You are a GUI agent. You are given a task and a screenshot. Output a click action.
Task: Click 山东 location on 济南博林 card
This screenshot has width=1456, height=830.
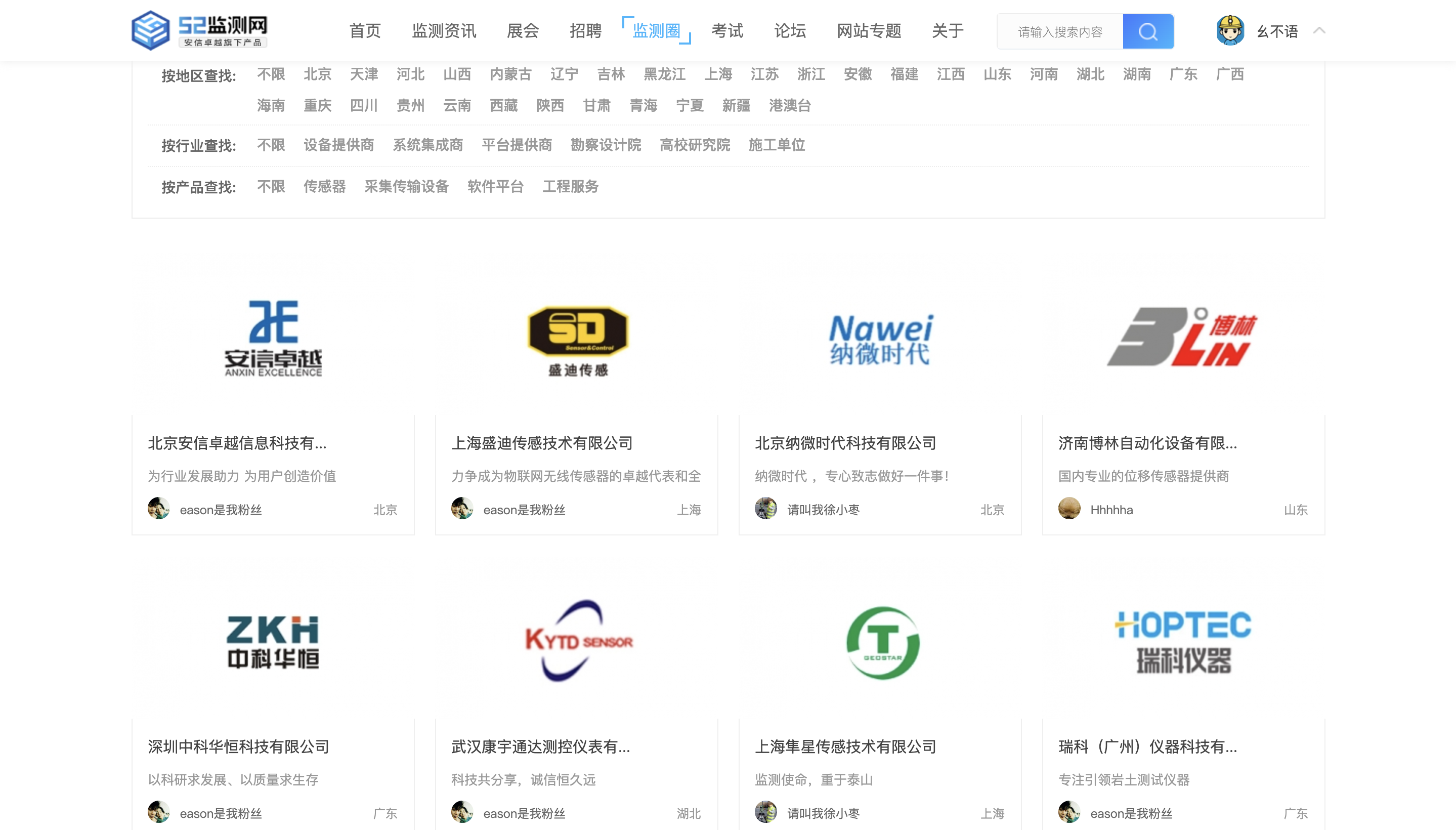point(1296,510)
